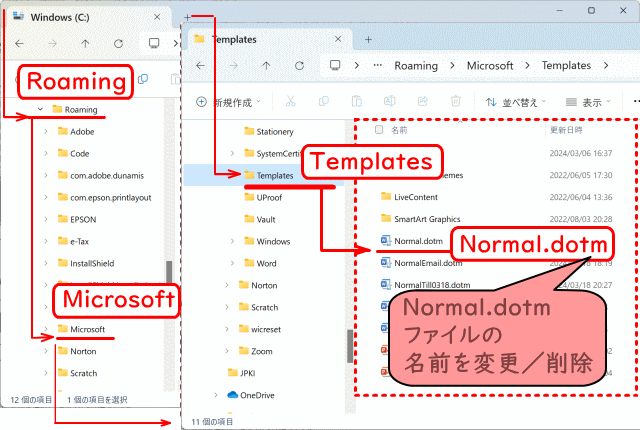Click the NormalTill0318.dotm file icon
The width and height of the screenshot is (640, 430).
point(386,284)
